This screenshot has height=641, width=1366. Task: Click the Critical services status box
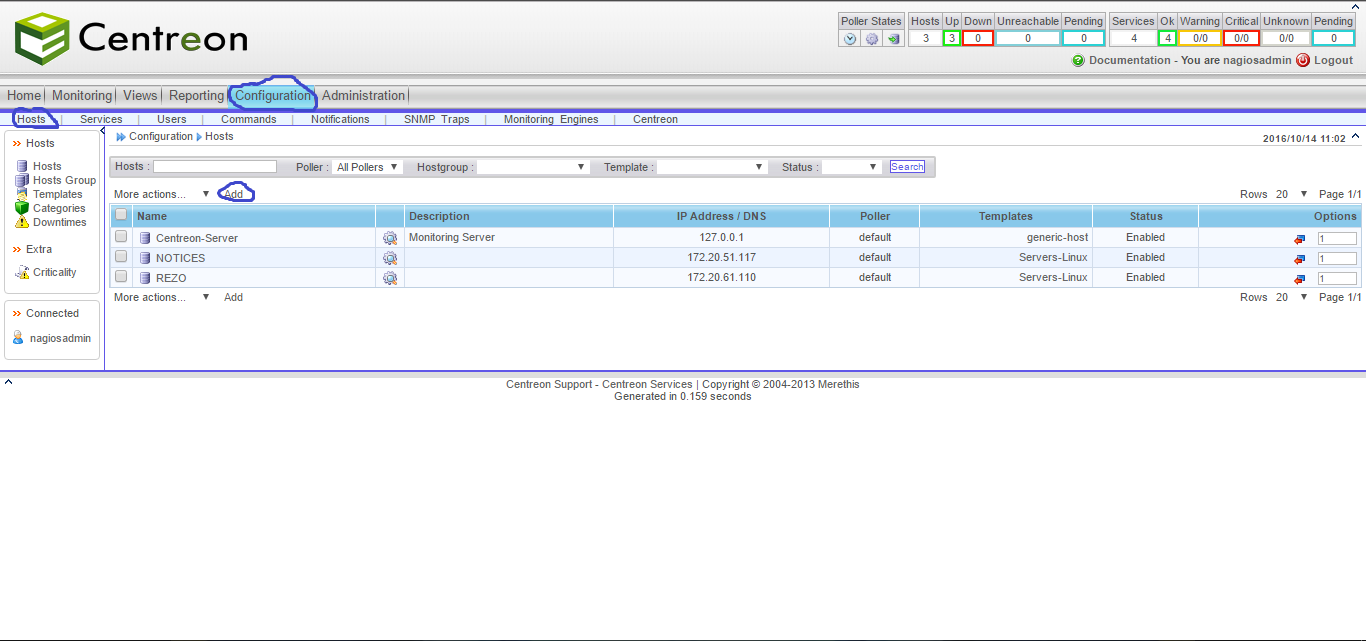[1241, 39]
